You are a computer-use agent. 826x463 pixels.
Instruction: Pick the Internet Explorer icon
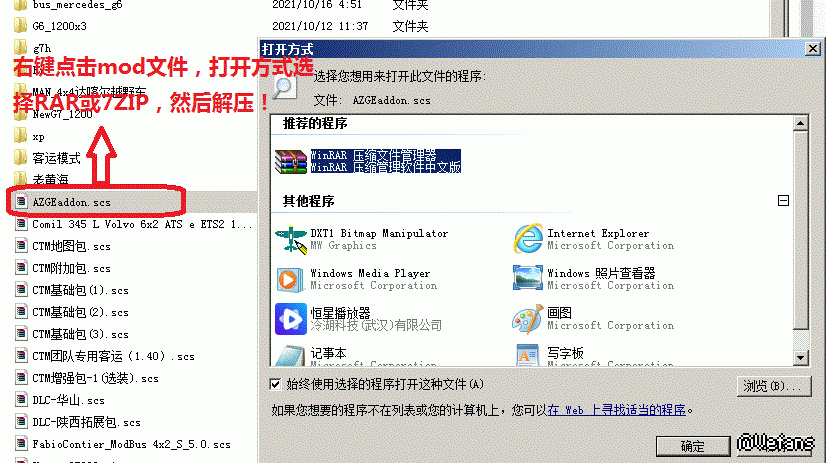(x=528, y=239)
